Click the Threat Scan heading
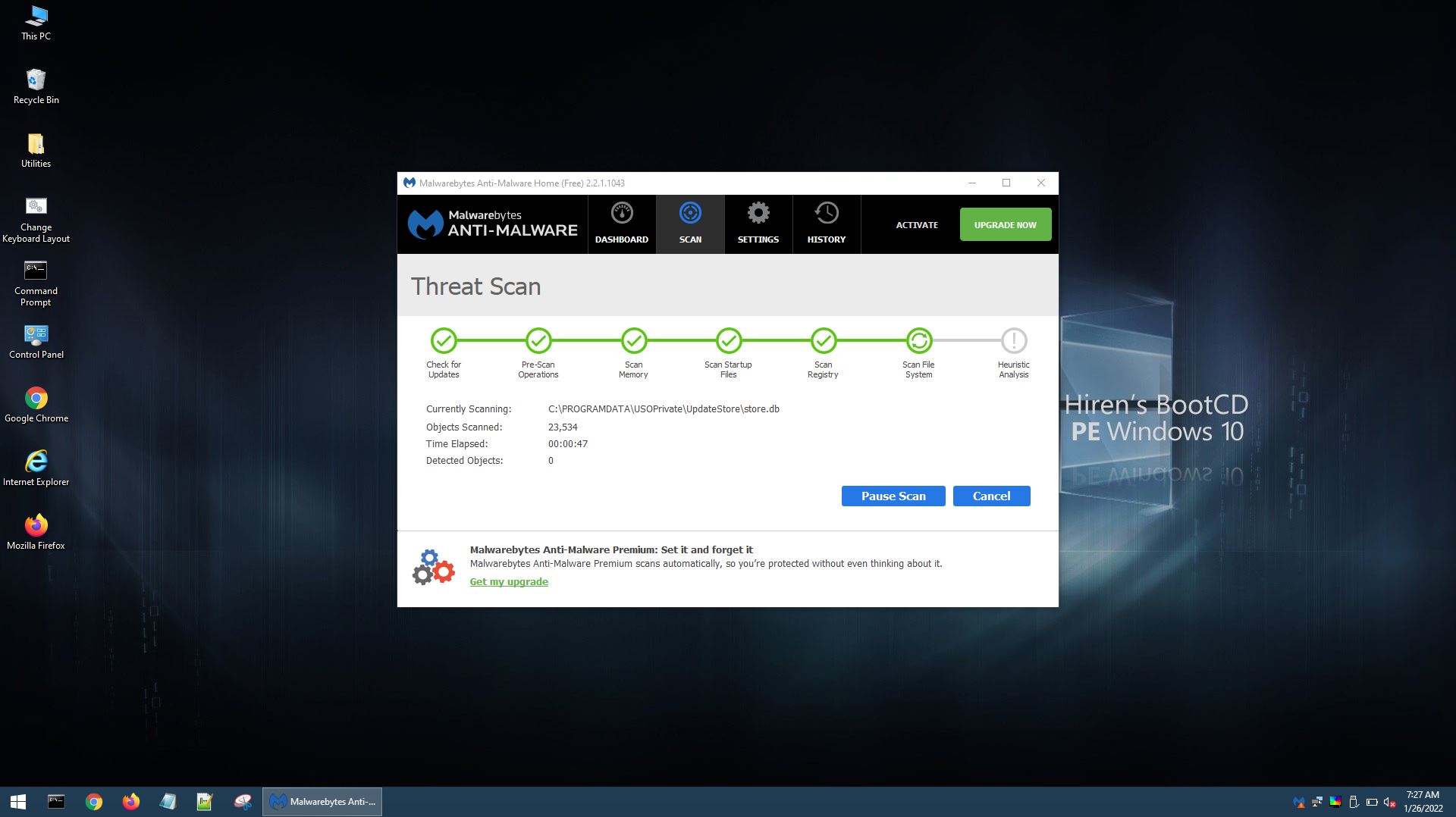 [475, 286]
